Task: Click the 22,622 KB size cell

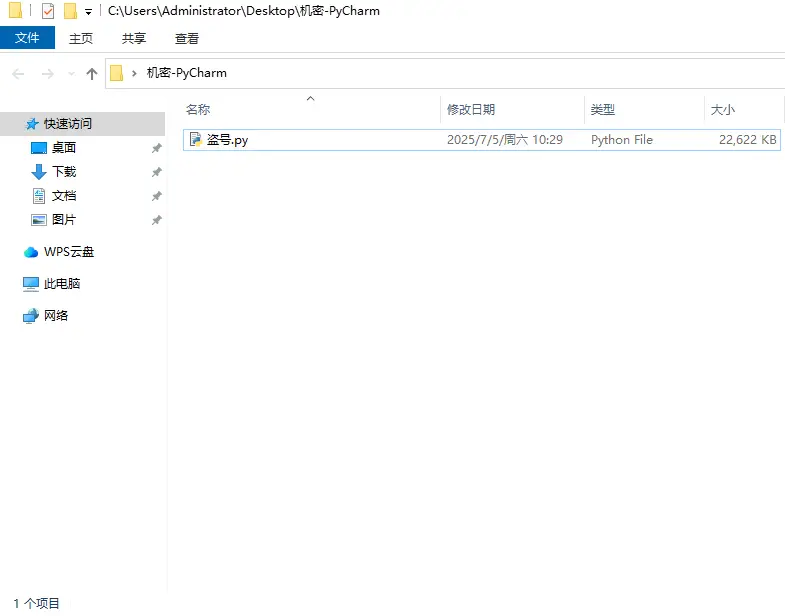Action: (x=747, y=140)
